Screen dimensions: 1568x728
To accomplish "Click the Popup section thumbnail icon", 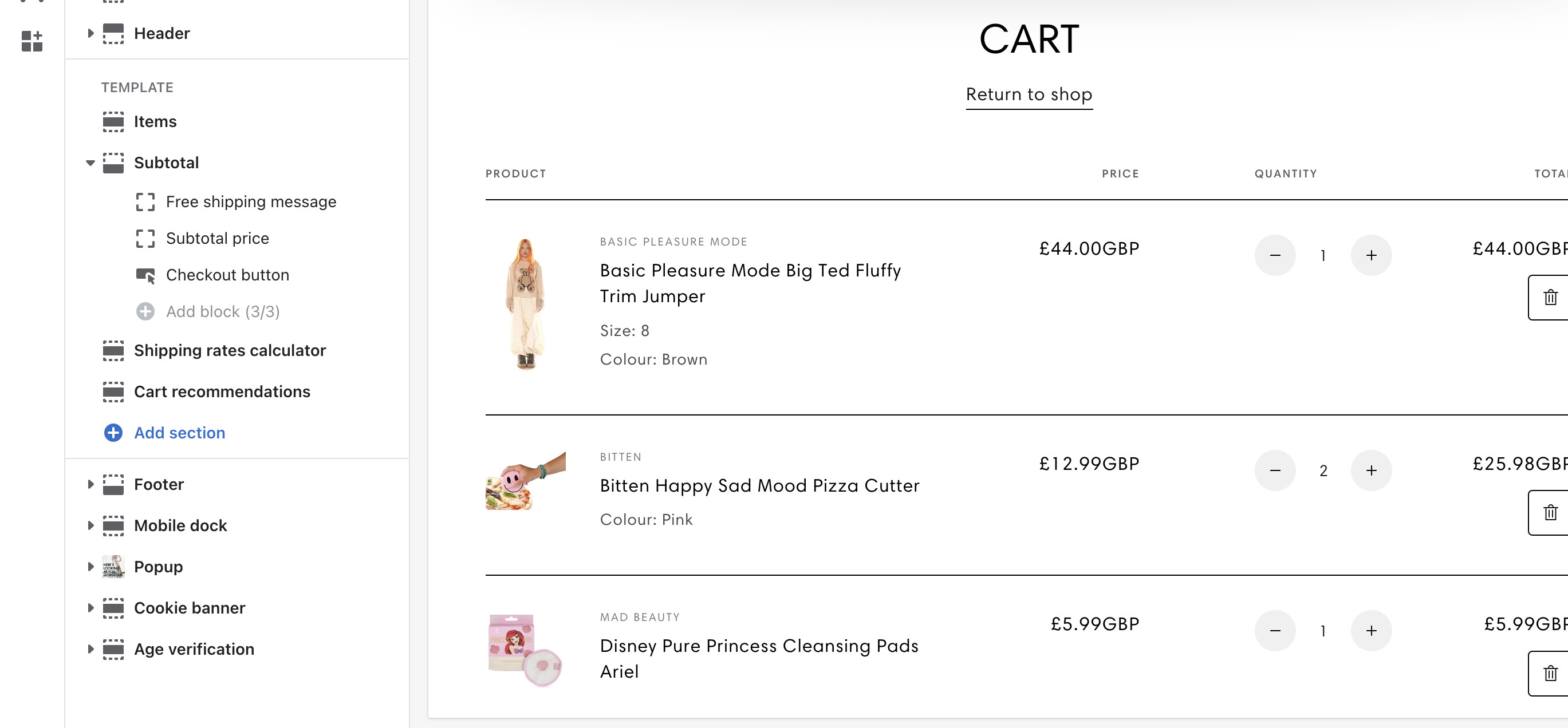I will pos(113,567).
